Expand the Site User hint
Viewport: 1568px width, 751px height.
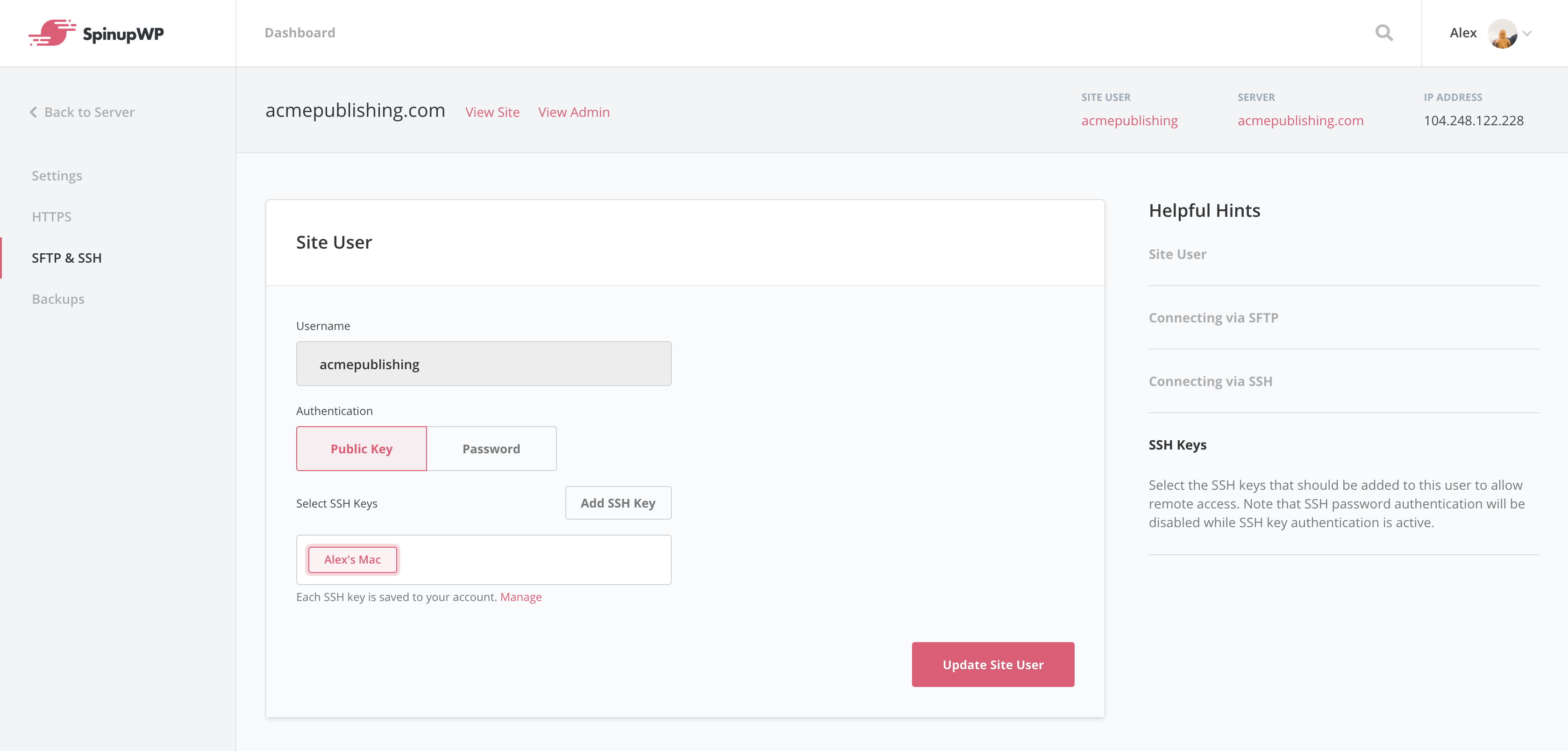click(x=1177, y=254)
